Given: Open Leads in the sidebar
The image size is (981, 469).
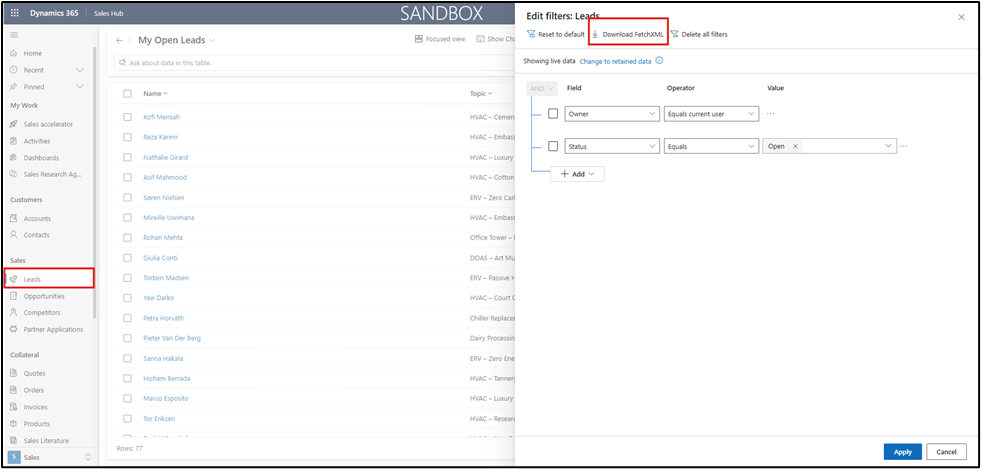Looking at the screenshot, I should click(49, 279).
